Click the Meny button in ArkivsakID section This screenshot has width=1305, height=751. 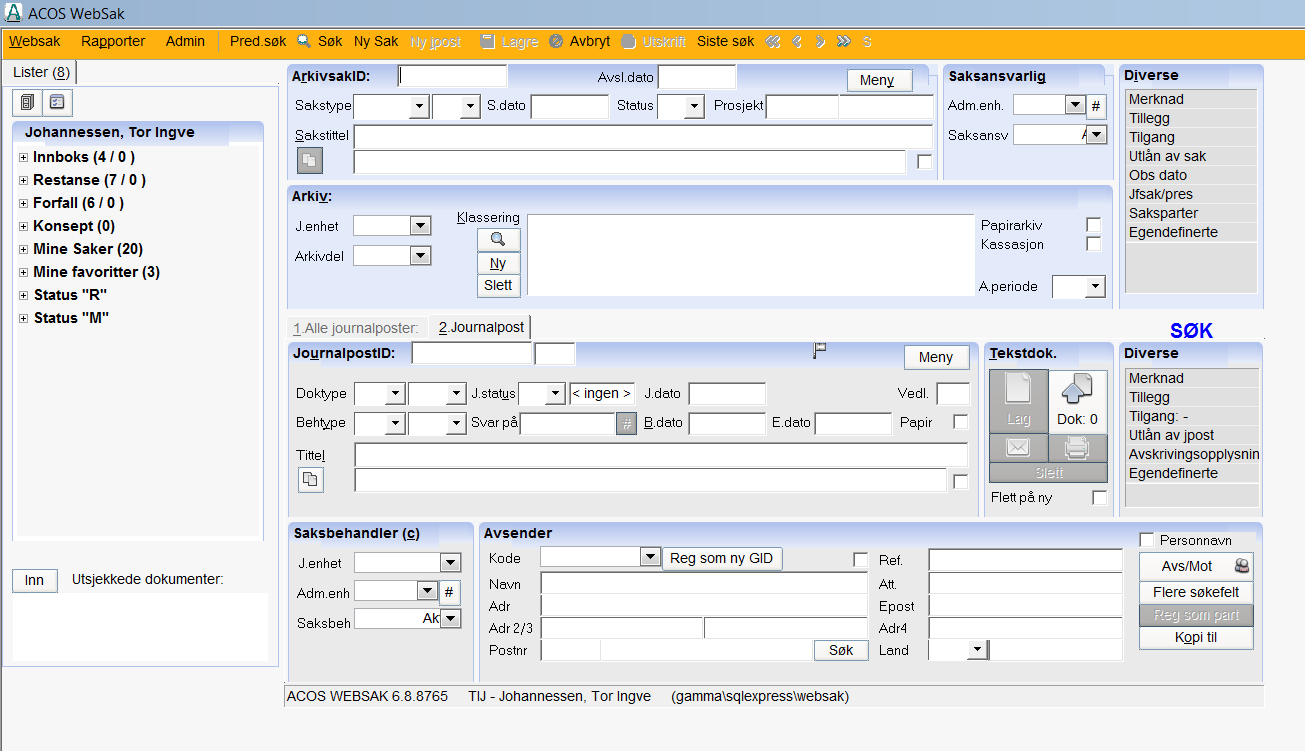877,80
